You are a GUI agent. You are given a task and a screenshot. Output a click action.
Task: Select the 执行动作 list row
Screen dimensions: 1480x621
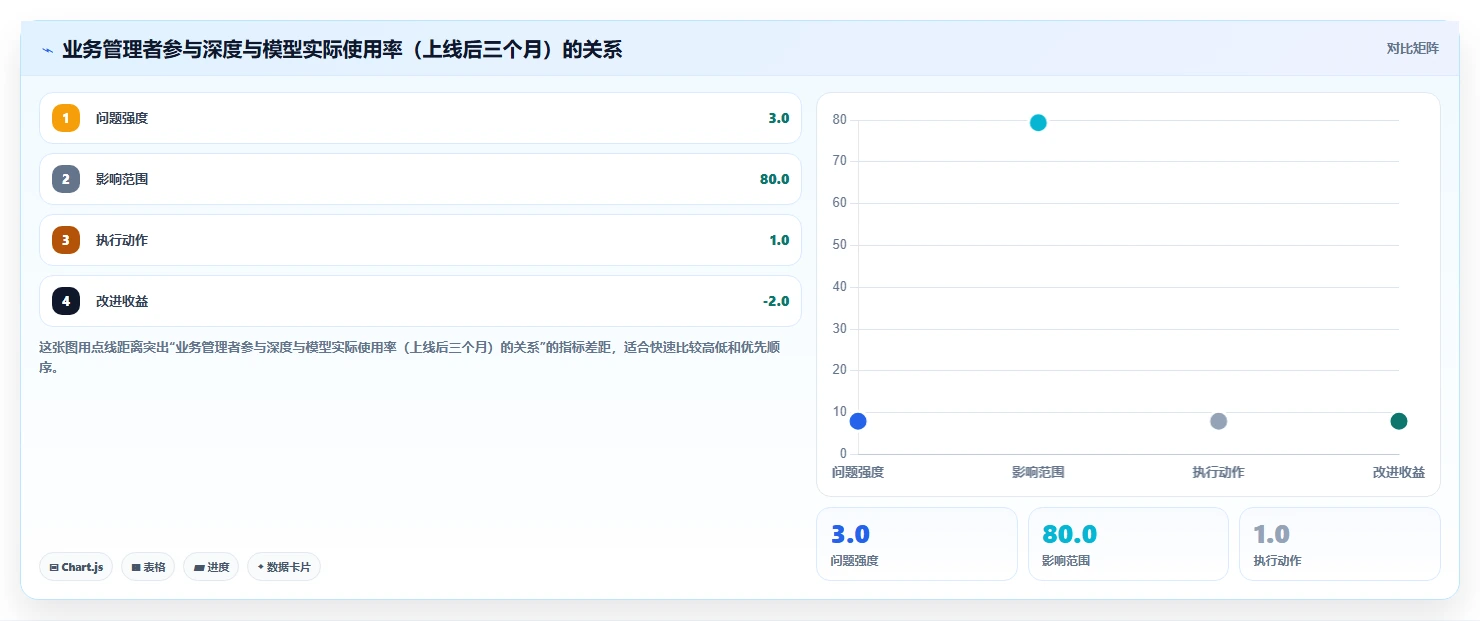pyautogui.click(x=420, y=240)
